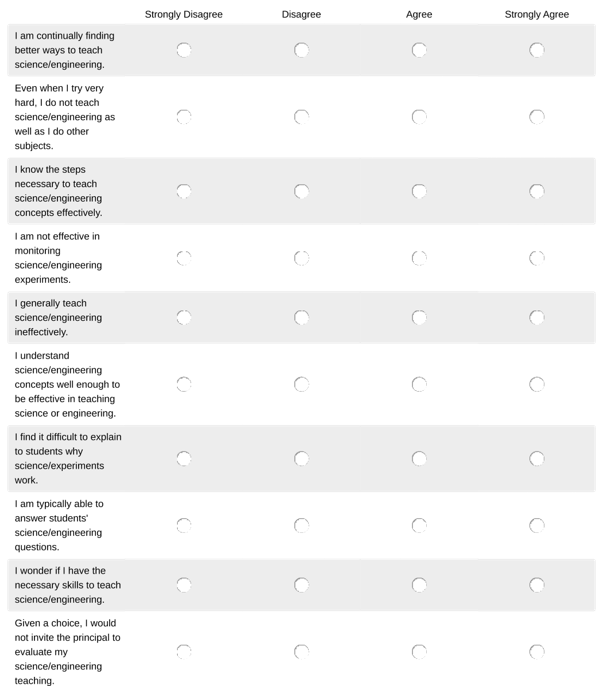Choose Agree for not inviting the principal
The image size is (603, 694).
[x=419, y=652]
